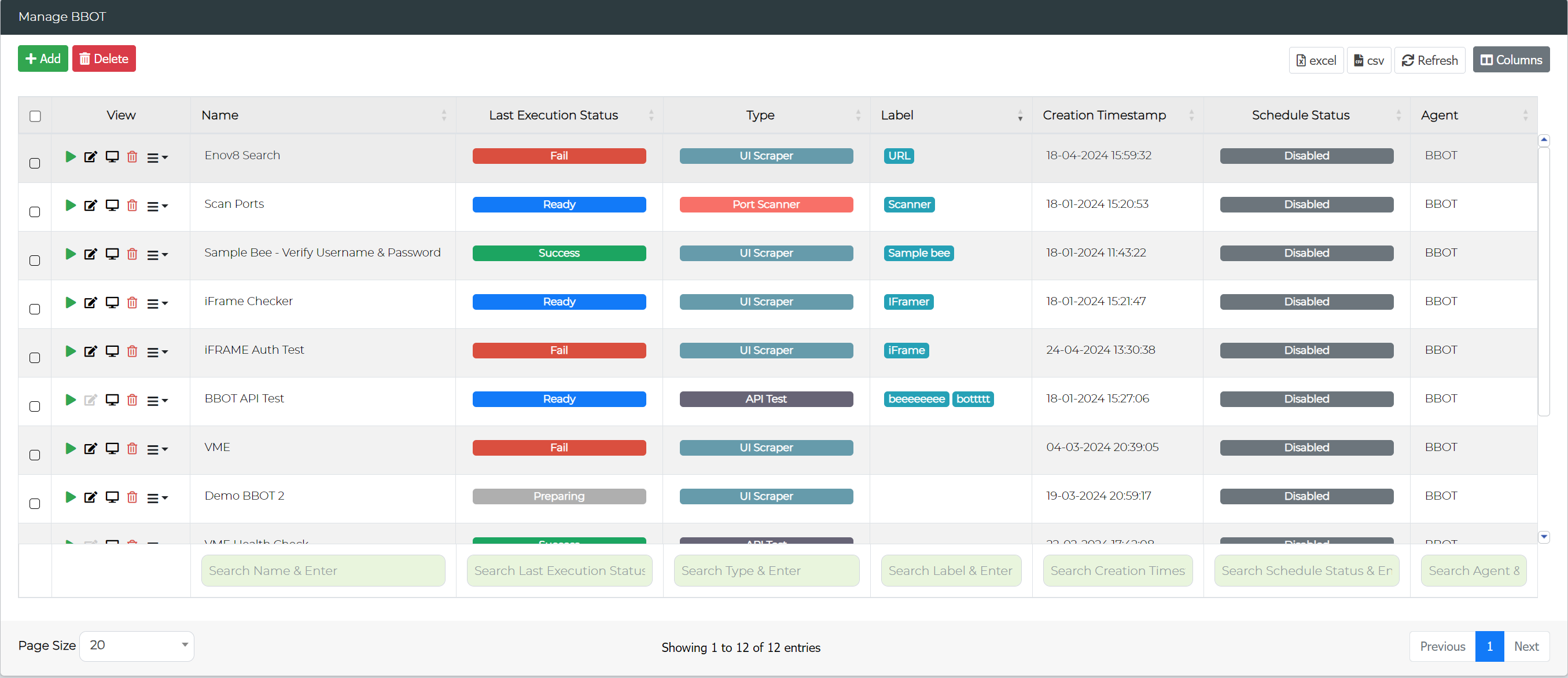Expand the BBOT API Test actions menu
This screenshot has width=1568, height=678.
pyautogui.click(x=157, y=401)
